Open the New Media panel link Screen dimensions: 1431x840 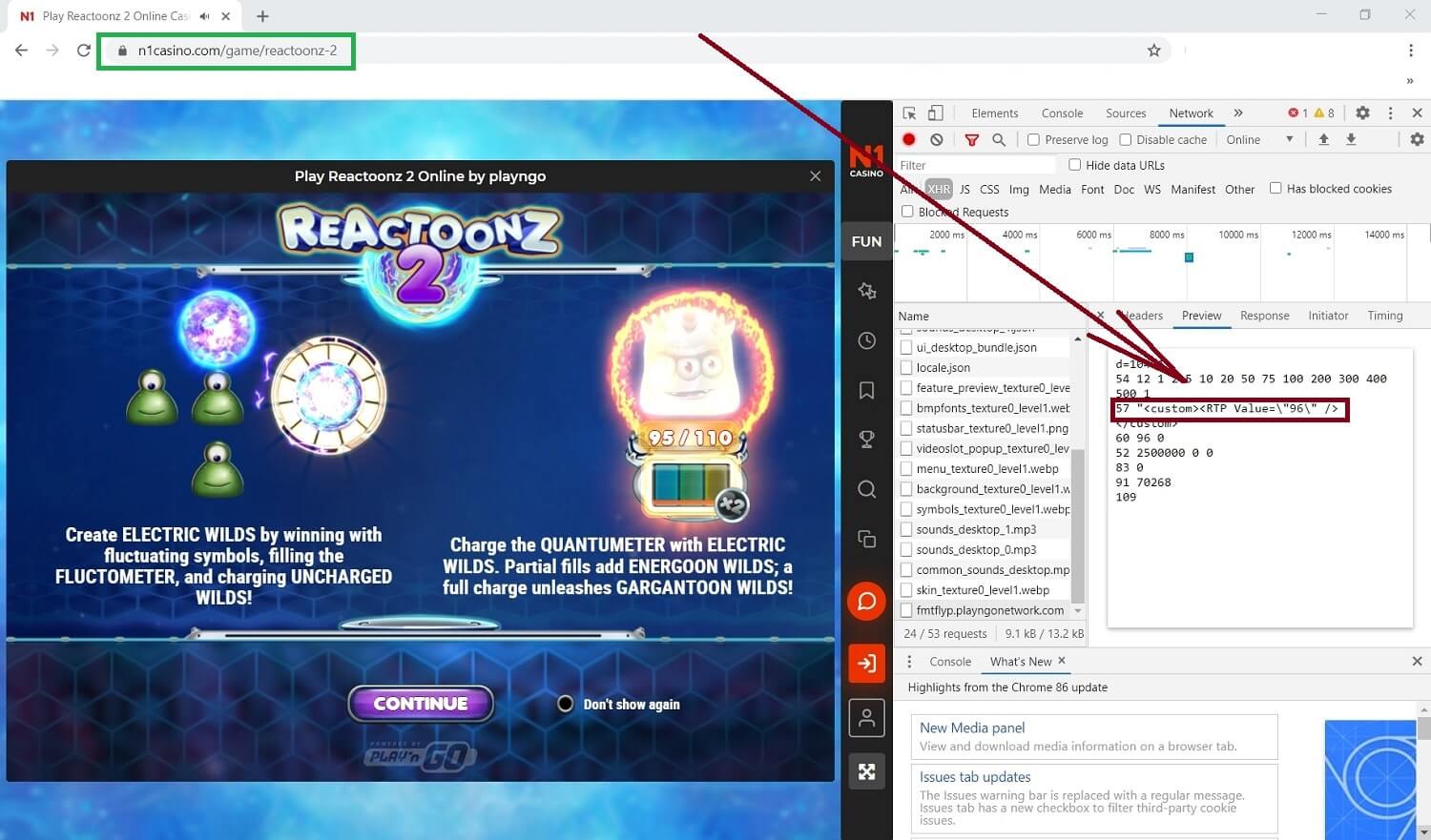pos(972,727)
